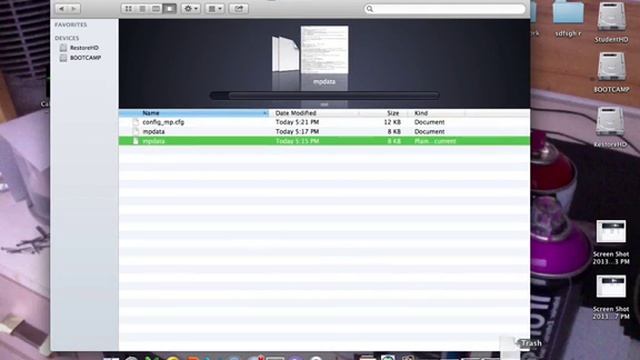Switch to icon view in Finder toolbar
The height and width of the screenshot is (360, 640).
pos(128,9)
